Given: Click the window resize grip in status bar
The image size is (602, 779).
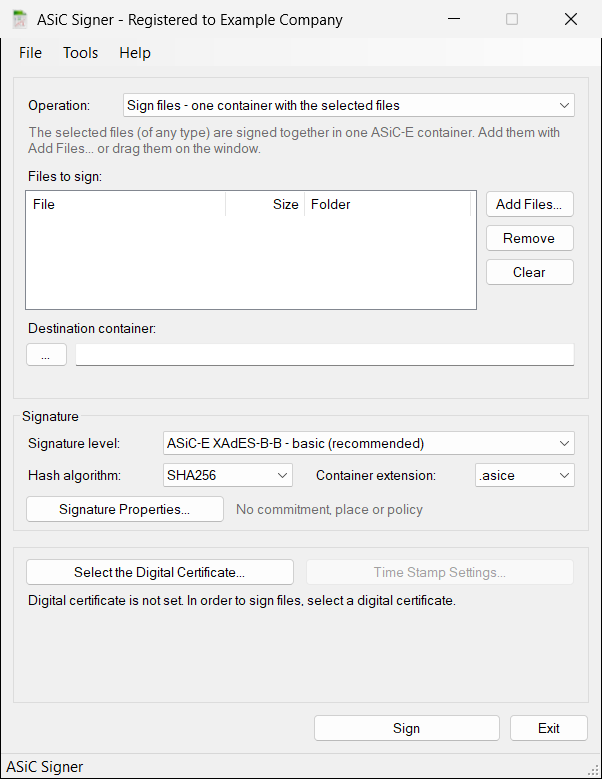Looking at the screenshot, I should (x=593, y=770).
